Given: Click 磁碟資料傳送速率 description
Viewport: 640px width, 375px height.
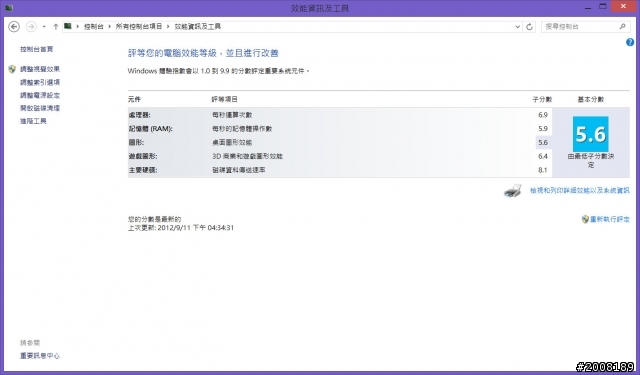Looking at the screenshot, I should [x=239, y=170].
